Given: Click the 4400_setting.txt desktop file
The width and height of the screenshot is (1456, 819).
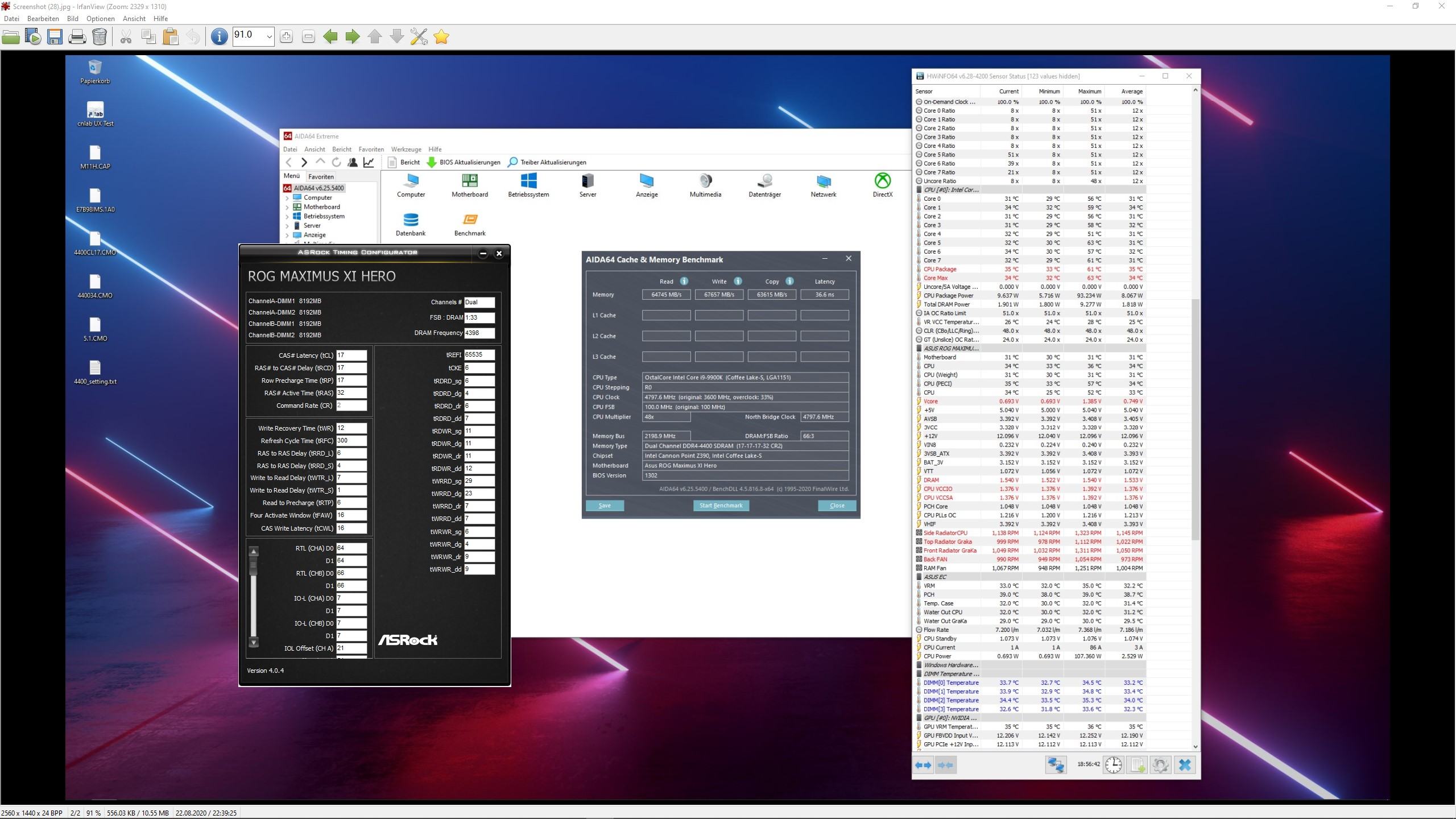Looking at the screenshot, I should pos(95,373).
